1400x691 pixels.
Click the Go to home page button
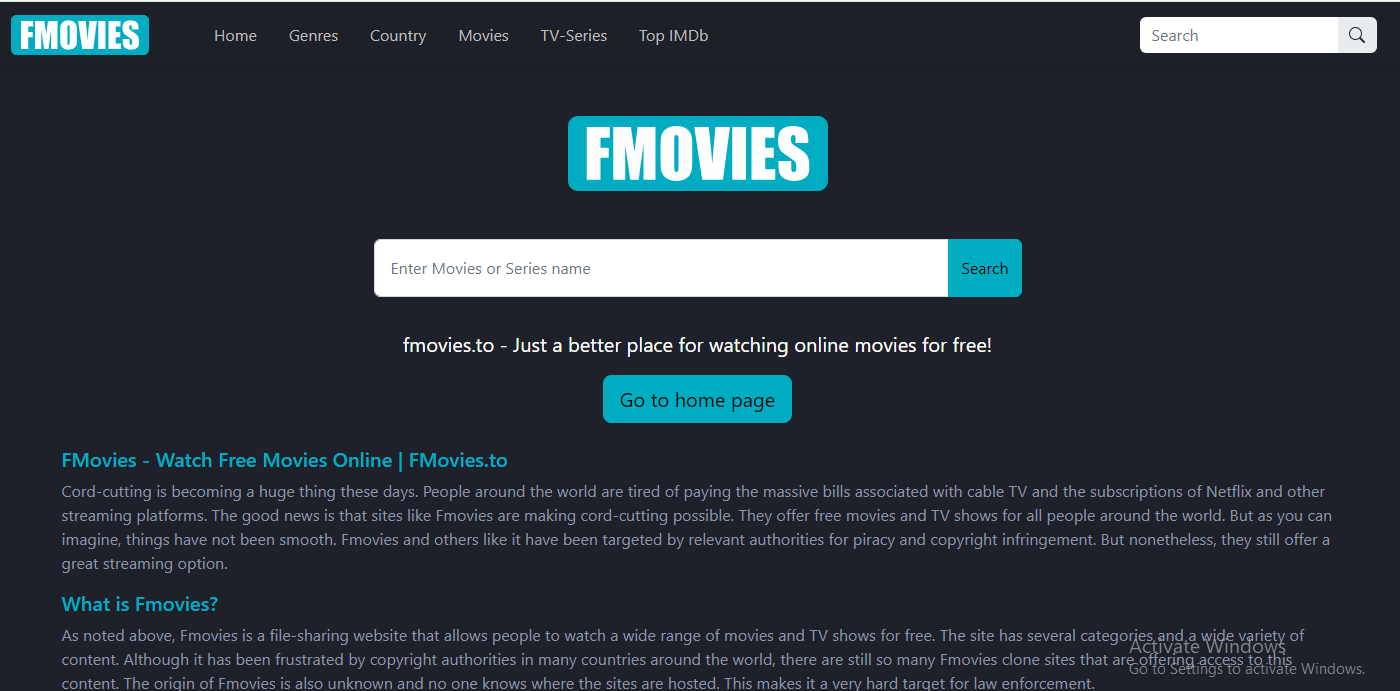pos(697,399)
